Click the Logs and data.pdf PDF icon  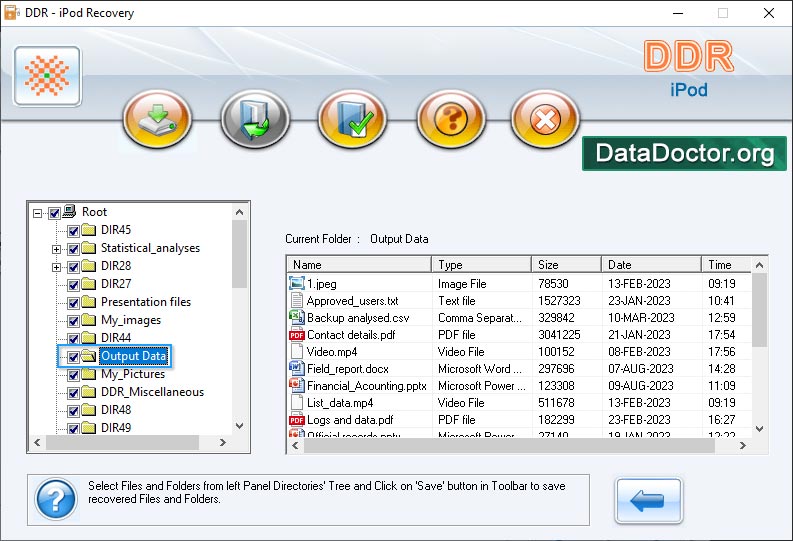pyautogui.click(x=296, y=420)
